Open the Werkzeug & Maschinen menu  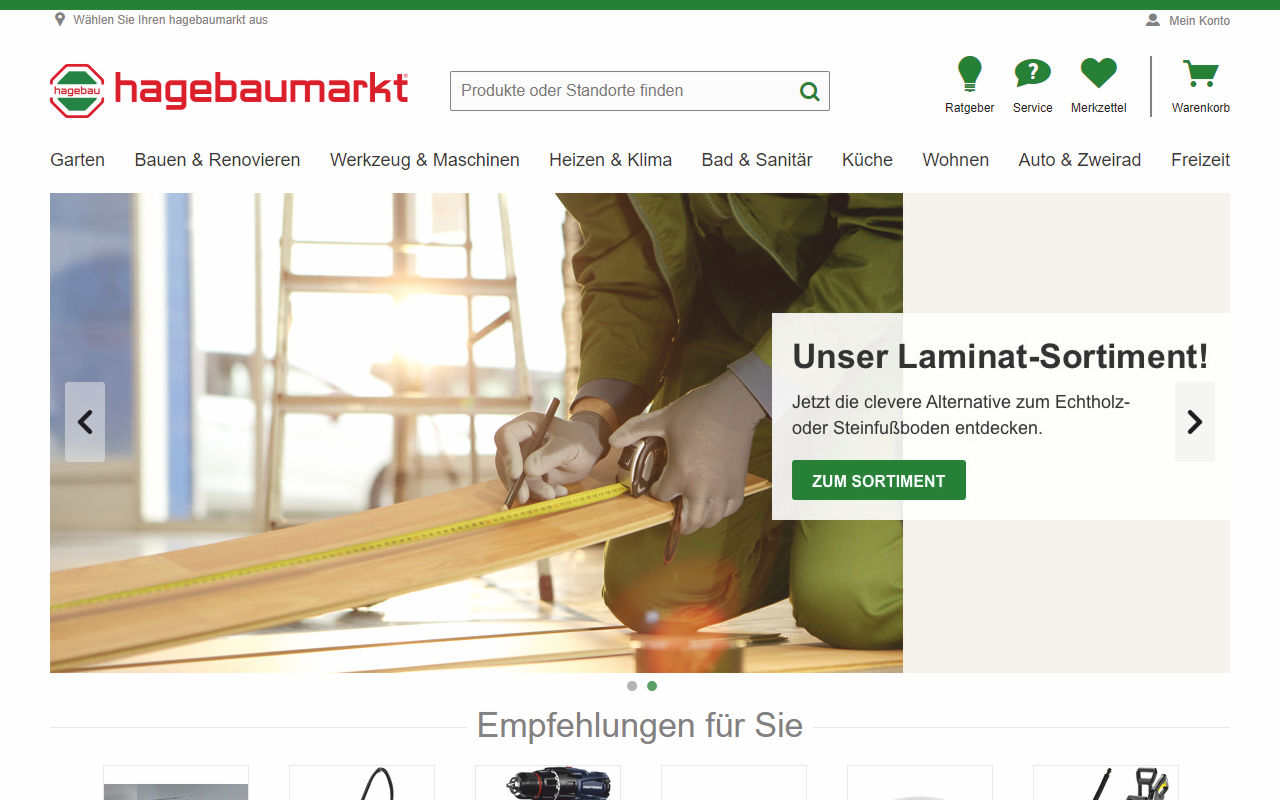click(x=425, y=160)
